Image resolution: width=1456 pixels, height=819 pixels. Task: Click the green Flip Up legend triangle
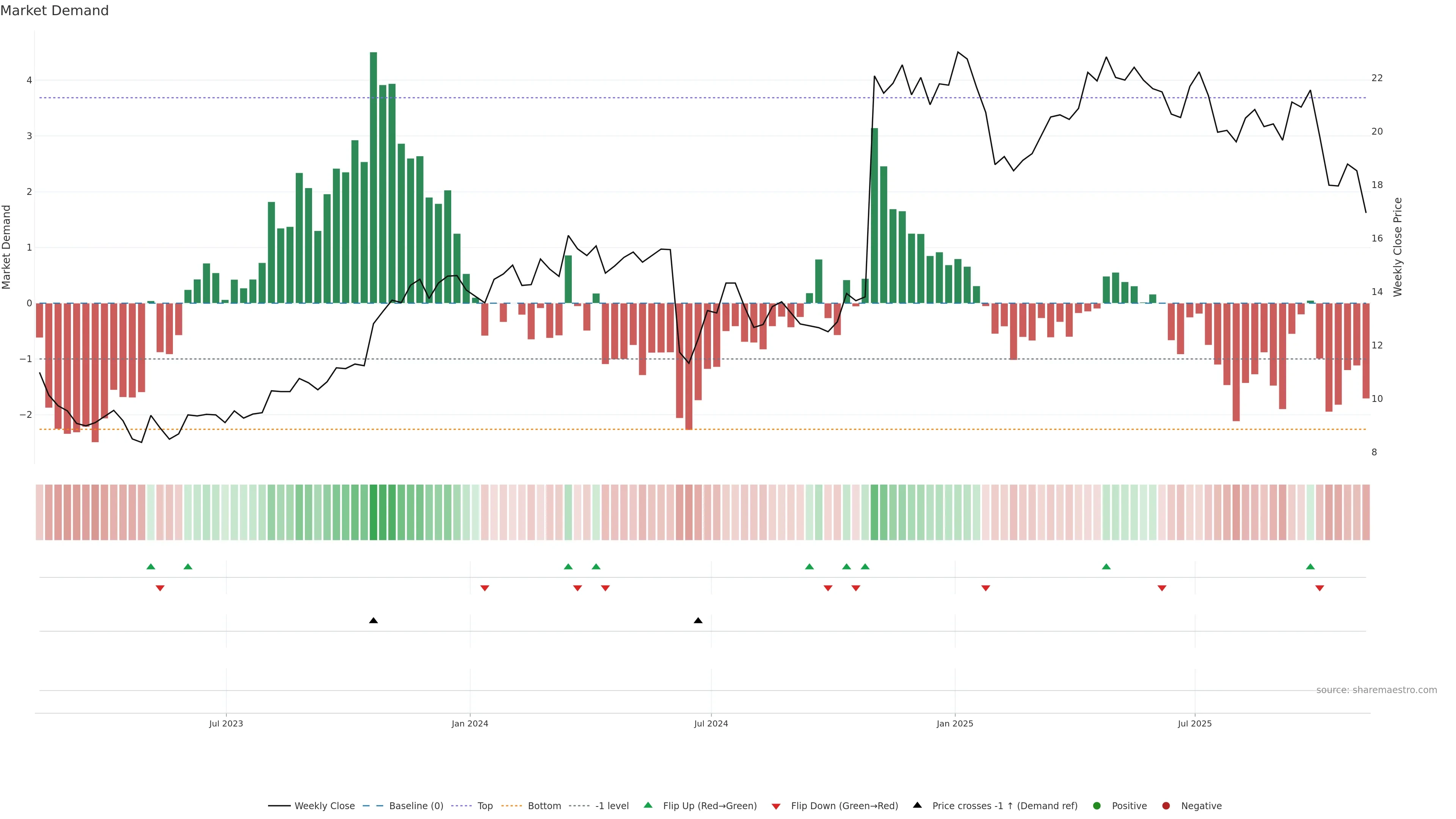coord(648,805)
